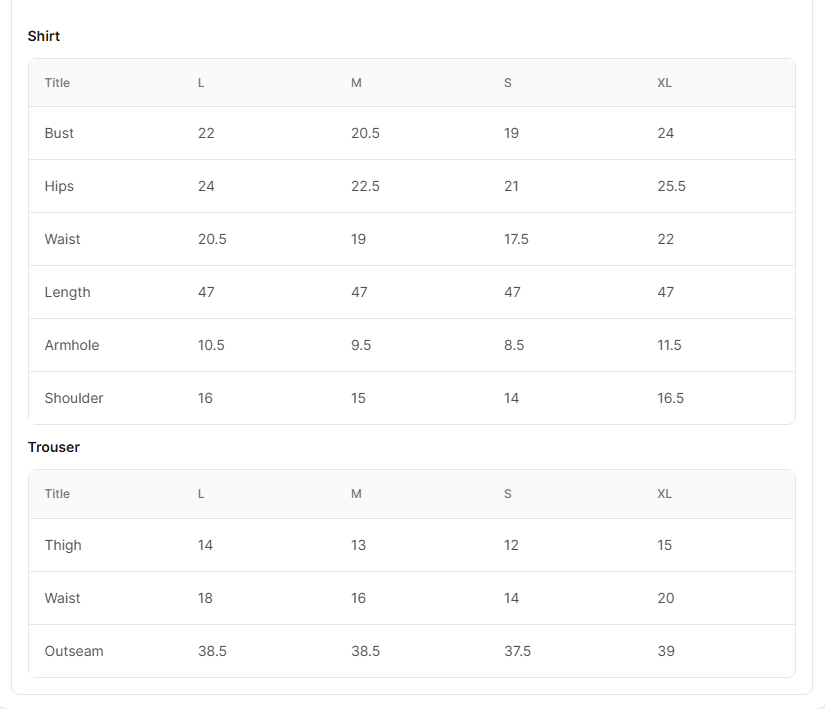Viewport: 825px width, 709px height.
Task: Click the Title header in Shirt table
Action: 57,83
